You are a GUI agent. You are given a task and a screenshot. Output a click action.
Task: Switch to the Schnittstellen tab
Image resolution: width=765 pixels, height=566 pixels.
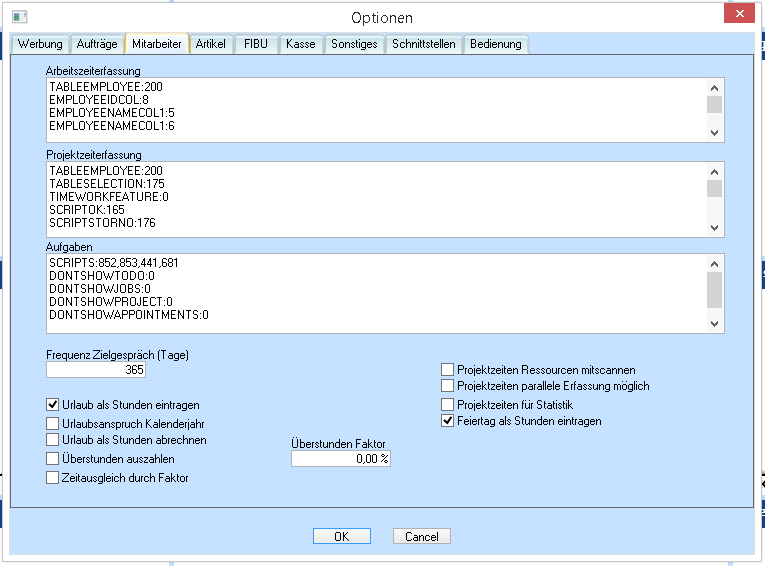coord(424,44)
